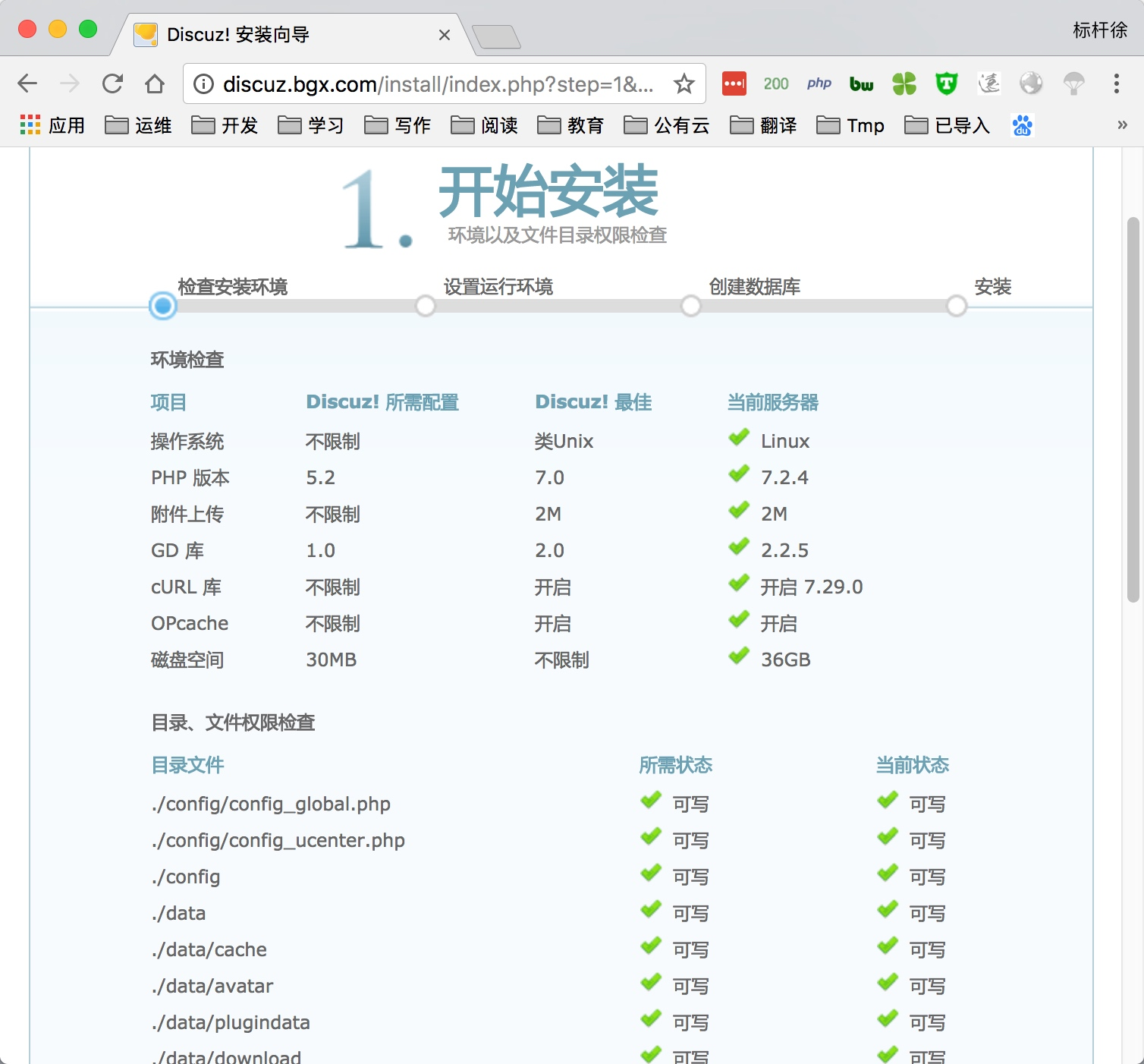1144x1064 pixels.
Task: Click the green check next to Linux
Action: point(739,438)
